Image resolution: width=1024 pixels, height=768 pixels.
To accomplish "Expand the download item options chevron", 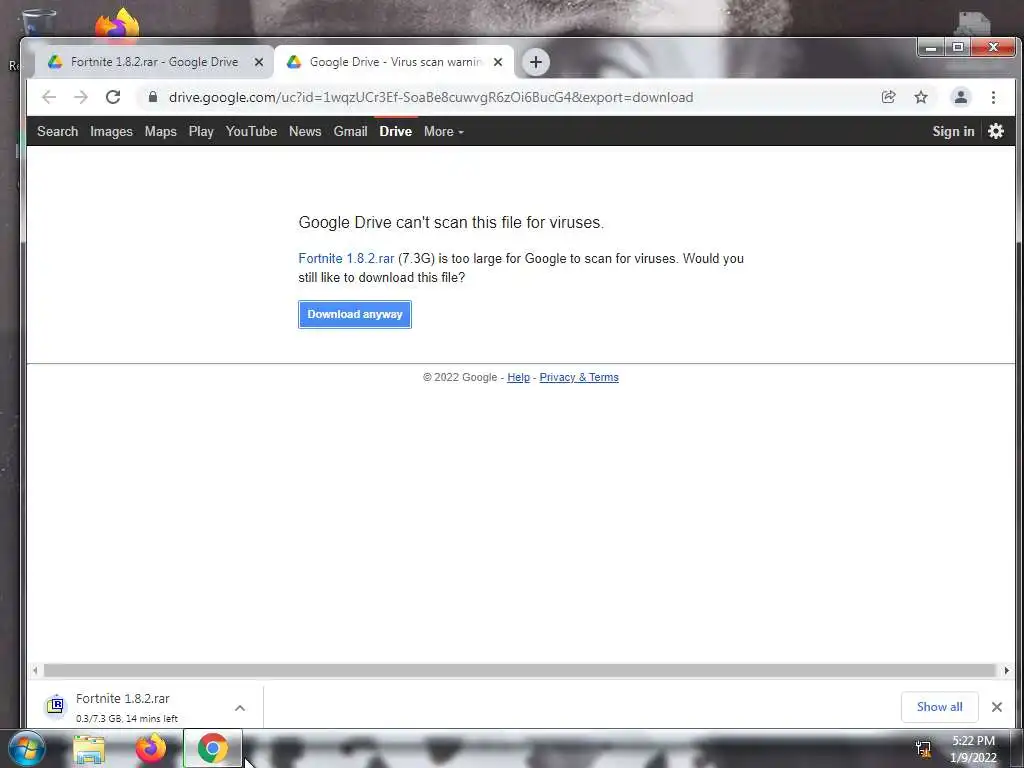I will tap(240, 707).
